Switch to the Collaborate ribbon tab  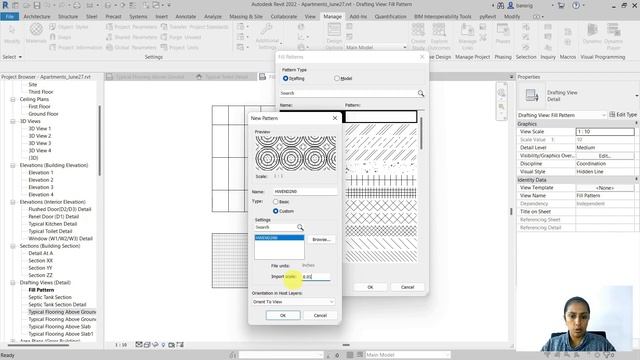click(x=284, y=17)
